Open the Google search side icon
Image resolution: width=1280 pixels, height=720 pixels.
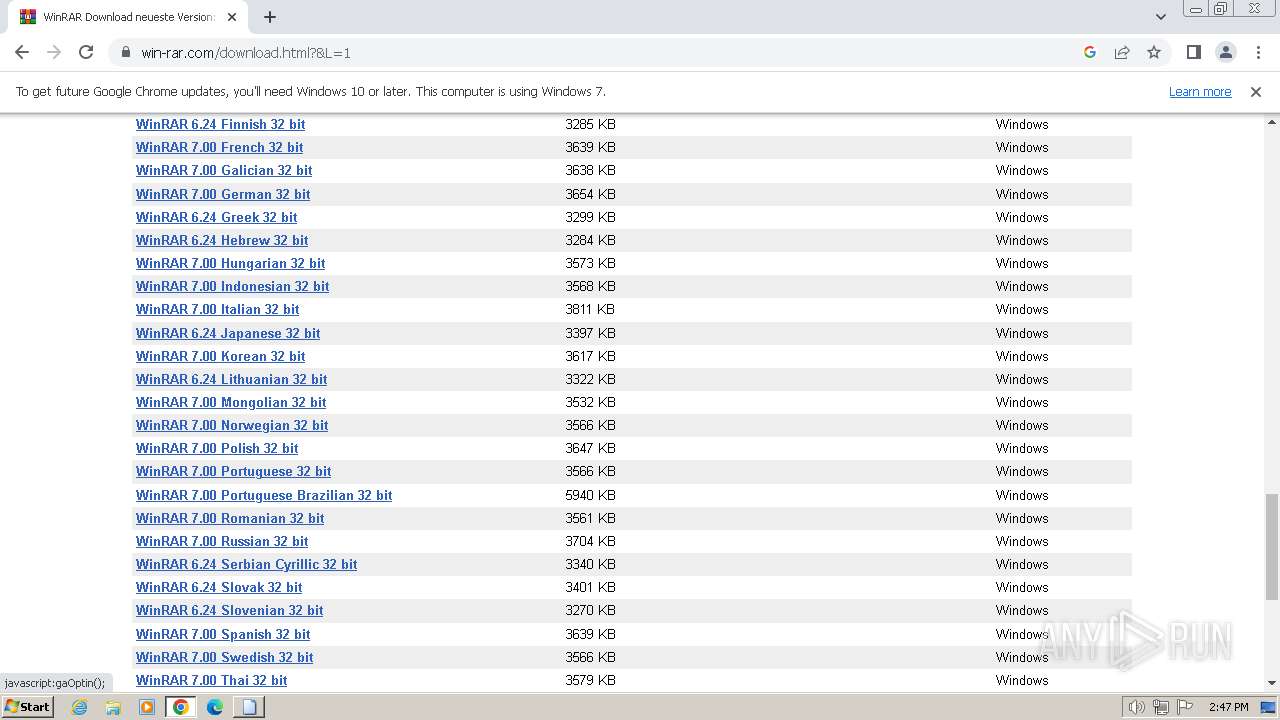coord(1090,52)
